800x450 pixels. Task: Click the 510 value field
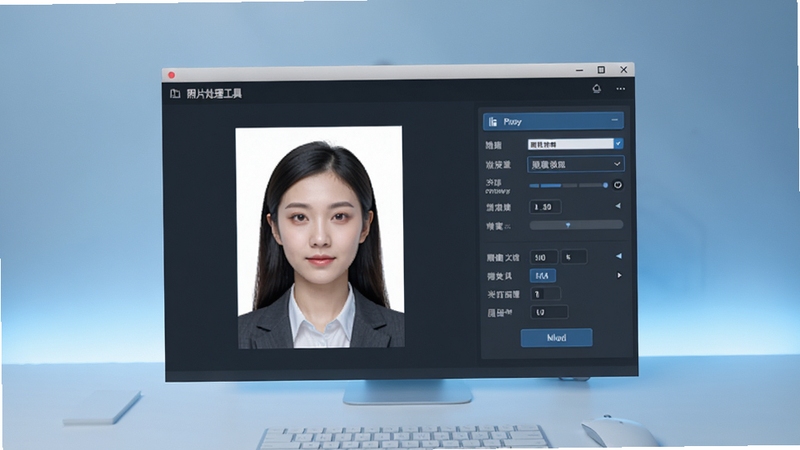pos(544,257)
